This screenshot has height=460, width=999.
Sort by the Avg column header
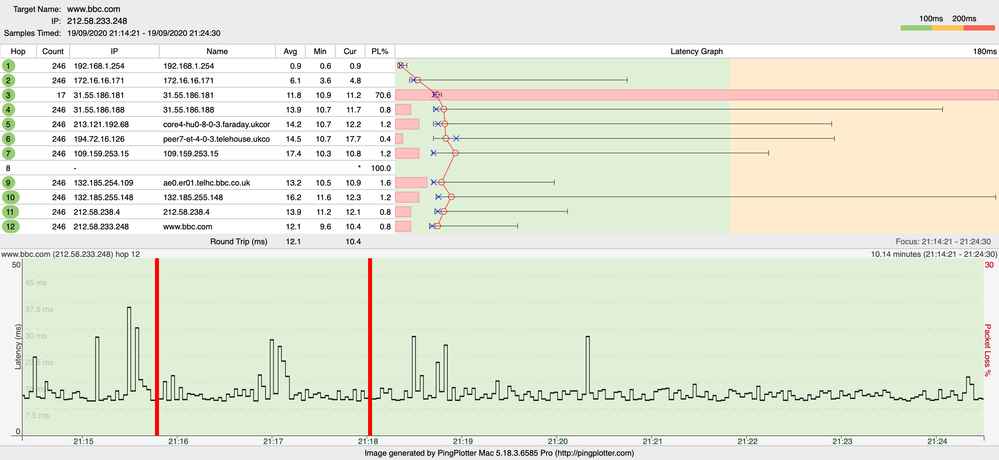click(x=290, y=50)
